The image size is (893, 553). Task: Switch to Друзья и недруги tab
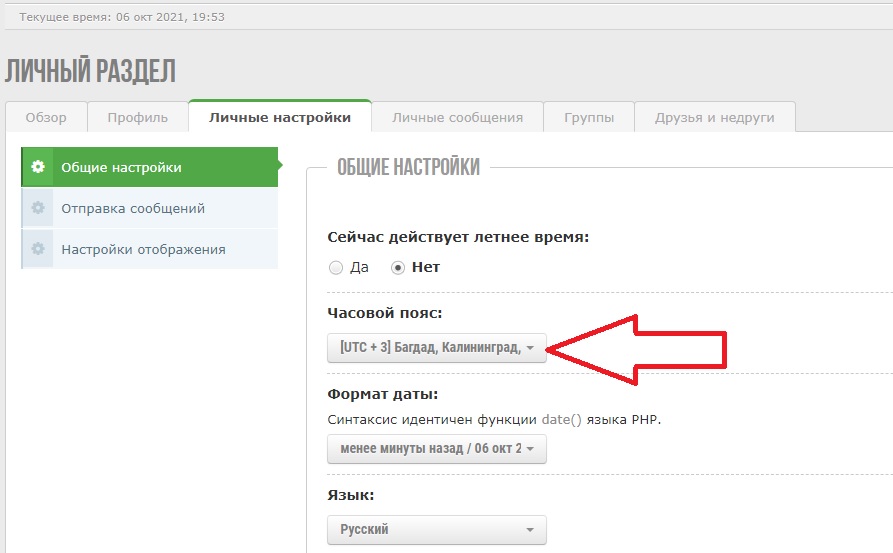pyautogui.click(x=715, y=117)
